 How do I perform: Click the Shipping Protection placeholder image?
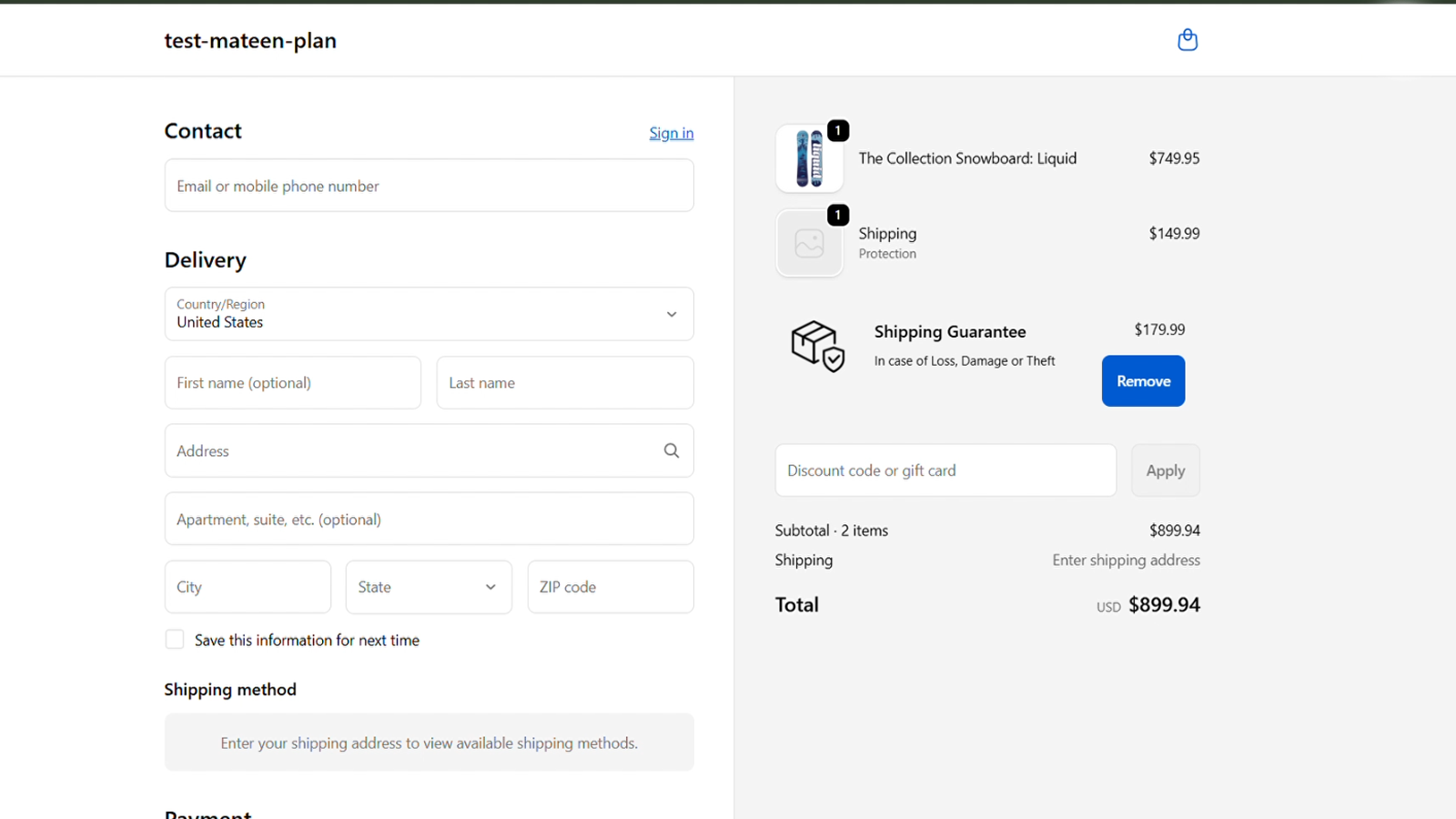pyautogui.click(x=809, y=243)
